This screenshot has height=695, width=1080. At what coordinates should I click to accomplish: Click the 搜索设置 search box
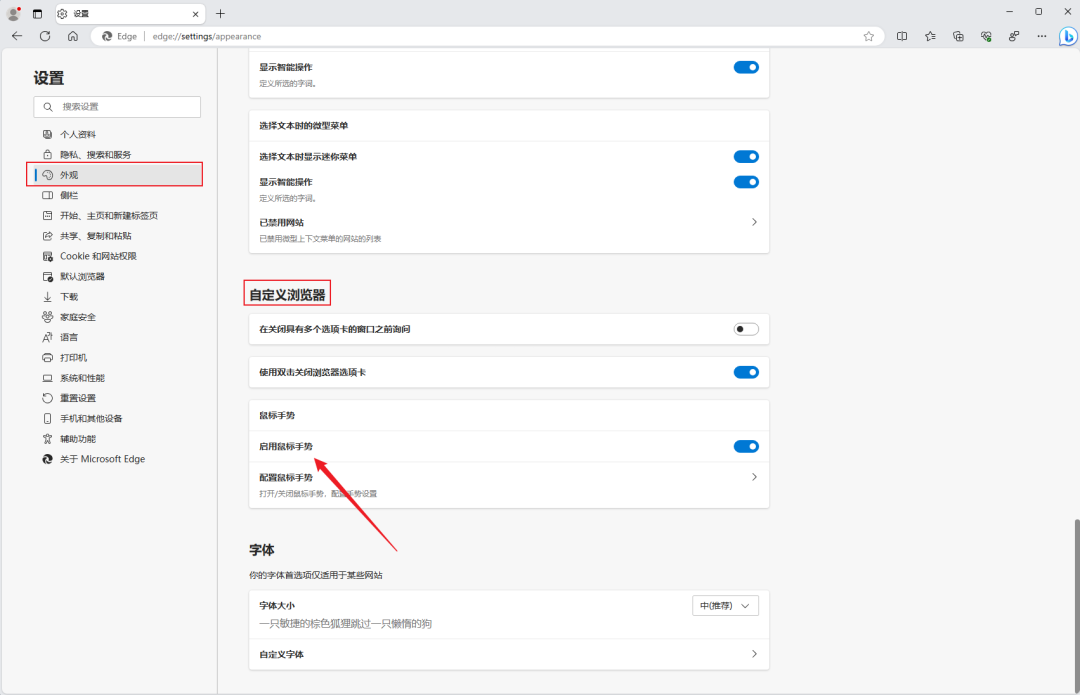[x=117, y=107]
